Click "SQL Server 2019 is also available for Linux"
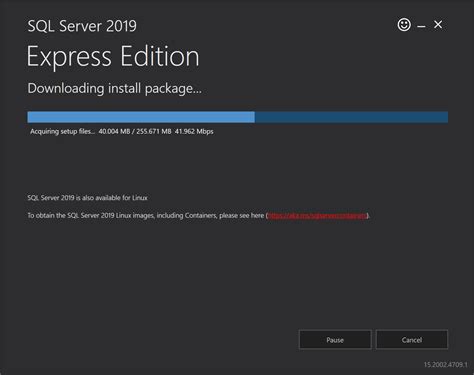This screenshot has width=474, height=375. [87, 198]
